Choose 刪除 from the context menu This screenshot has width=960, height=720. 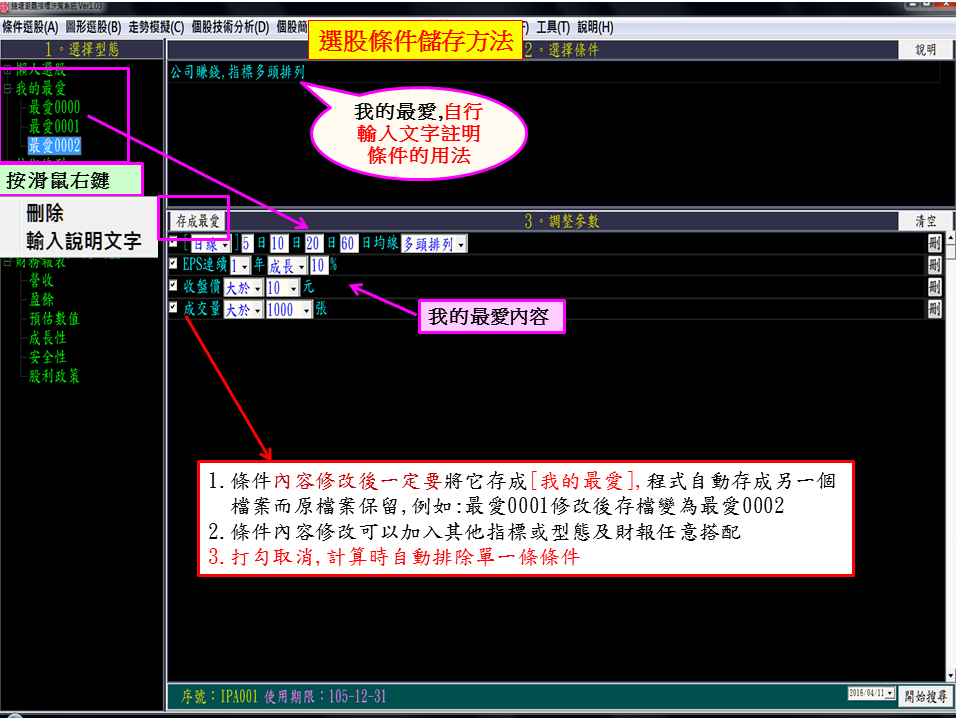click(x=45, y=213)
